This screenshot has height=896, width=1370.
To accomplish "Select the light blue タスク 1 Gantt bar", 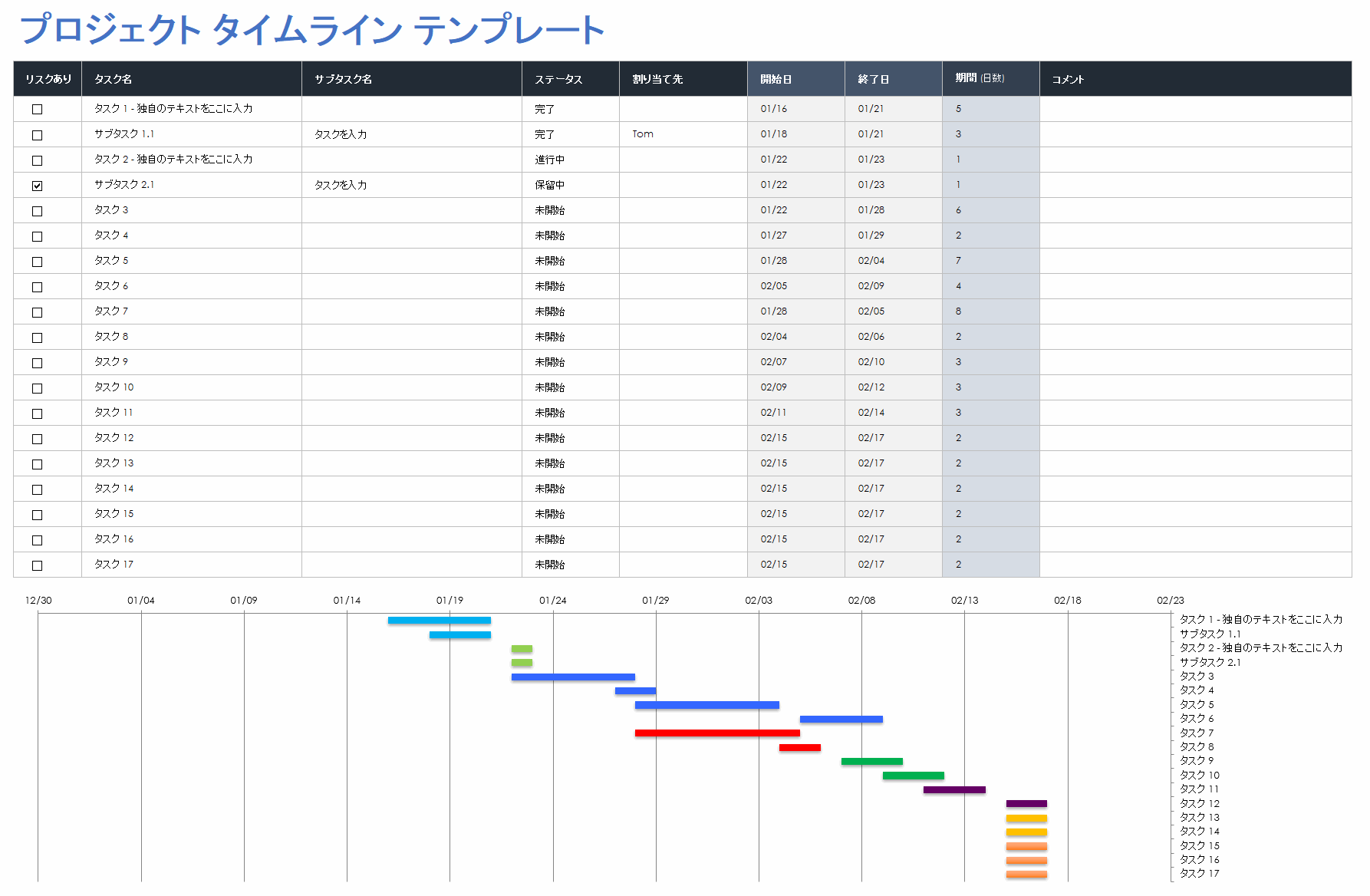I will [440, 621].
